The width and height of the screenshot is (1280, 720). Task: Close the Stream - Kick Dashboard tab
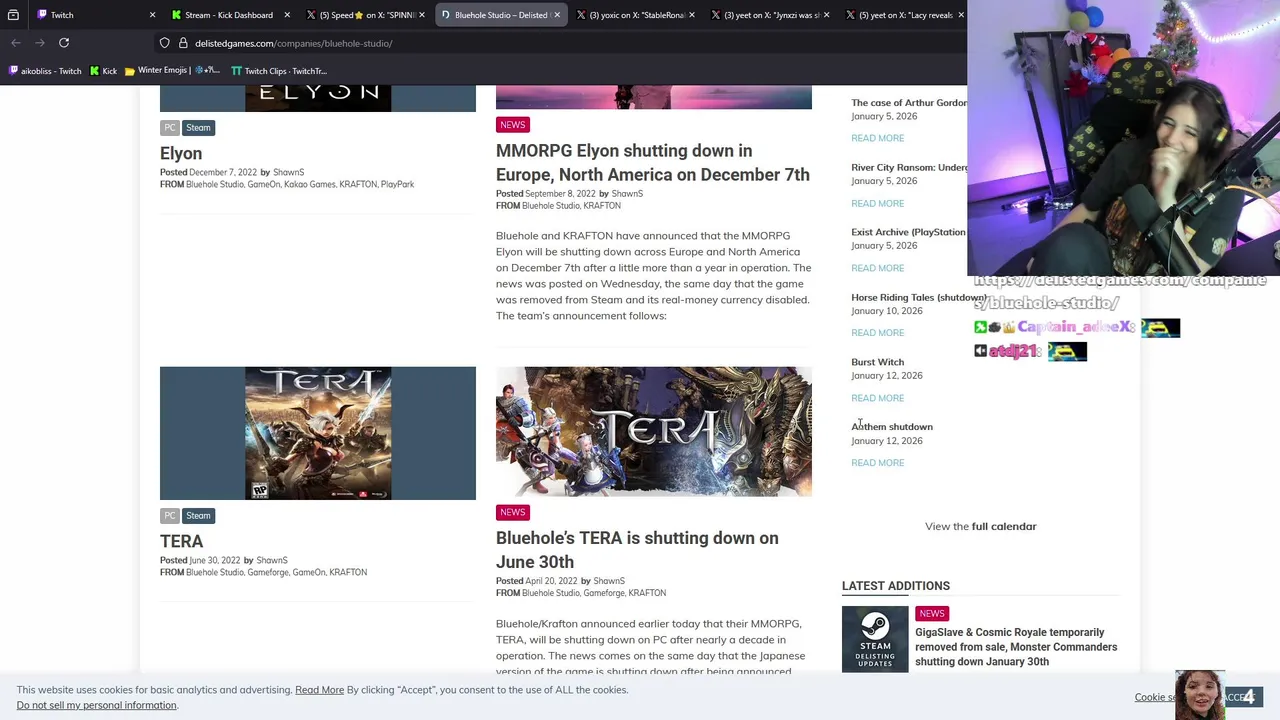pyautogui.click(x=287, y=15)
